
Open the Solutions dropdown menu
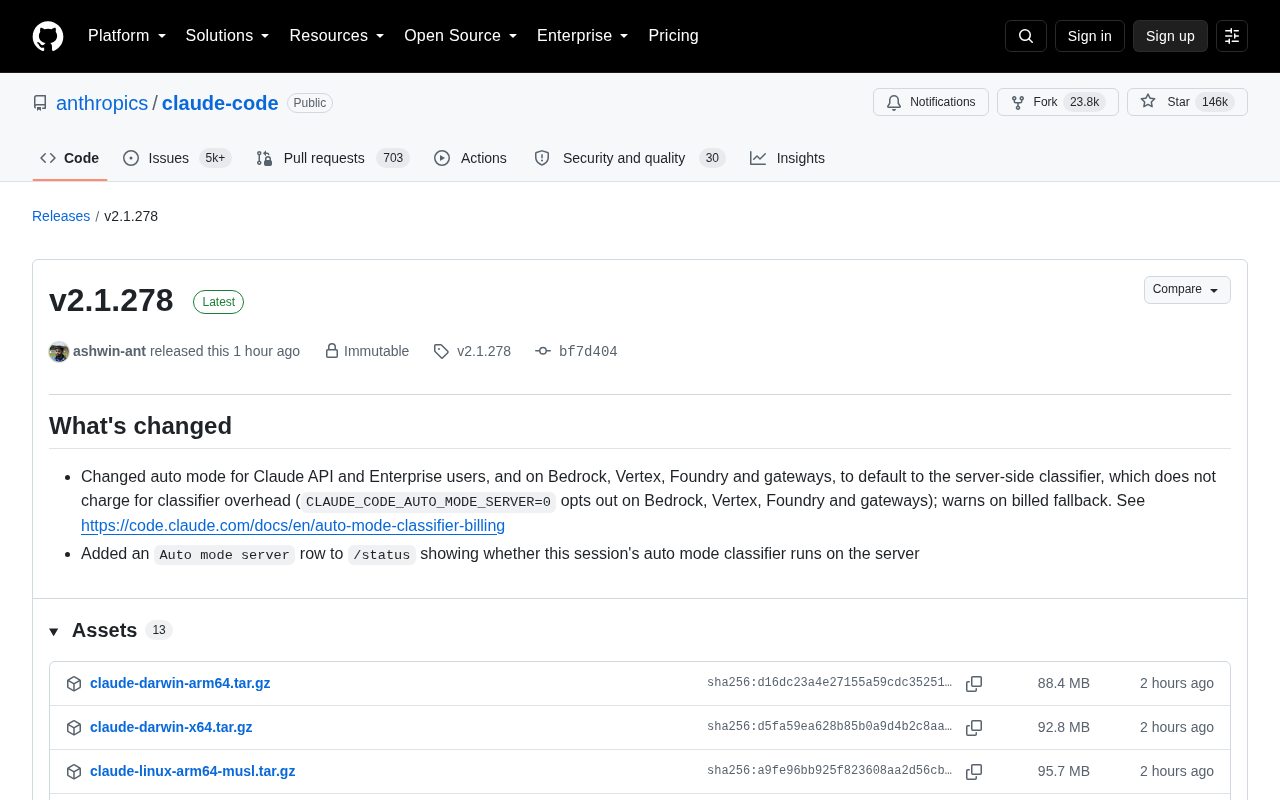click(x=227, y=36)
